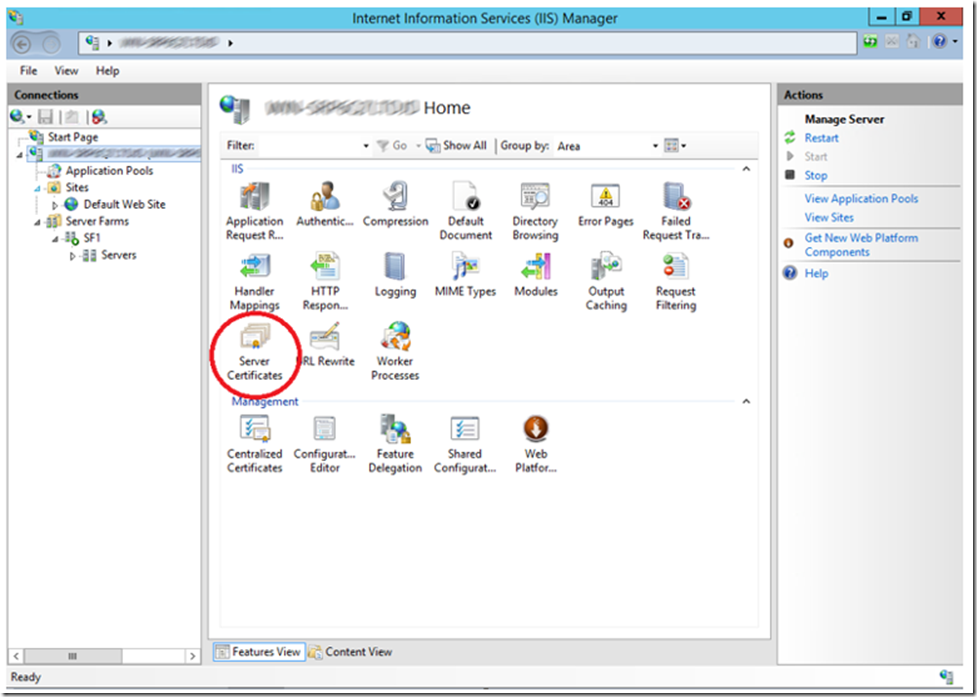This screenshot has width=977, height=697.
Task: Select the SF1 server farm node
Action: (x=92, y=238)
